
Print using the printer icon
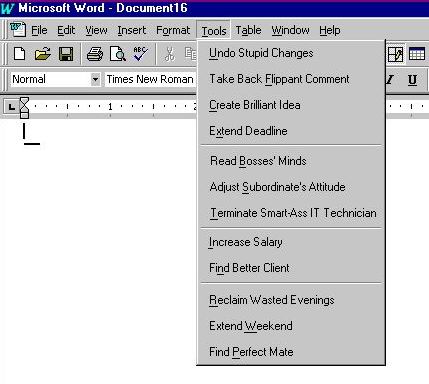[95, 54]
